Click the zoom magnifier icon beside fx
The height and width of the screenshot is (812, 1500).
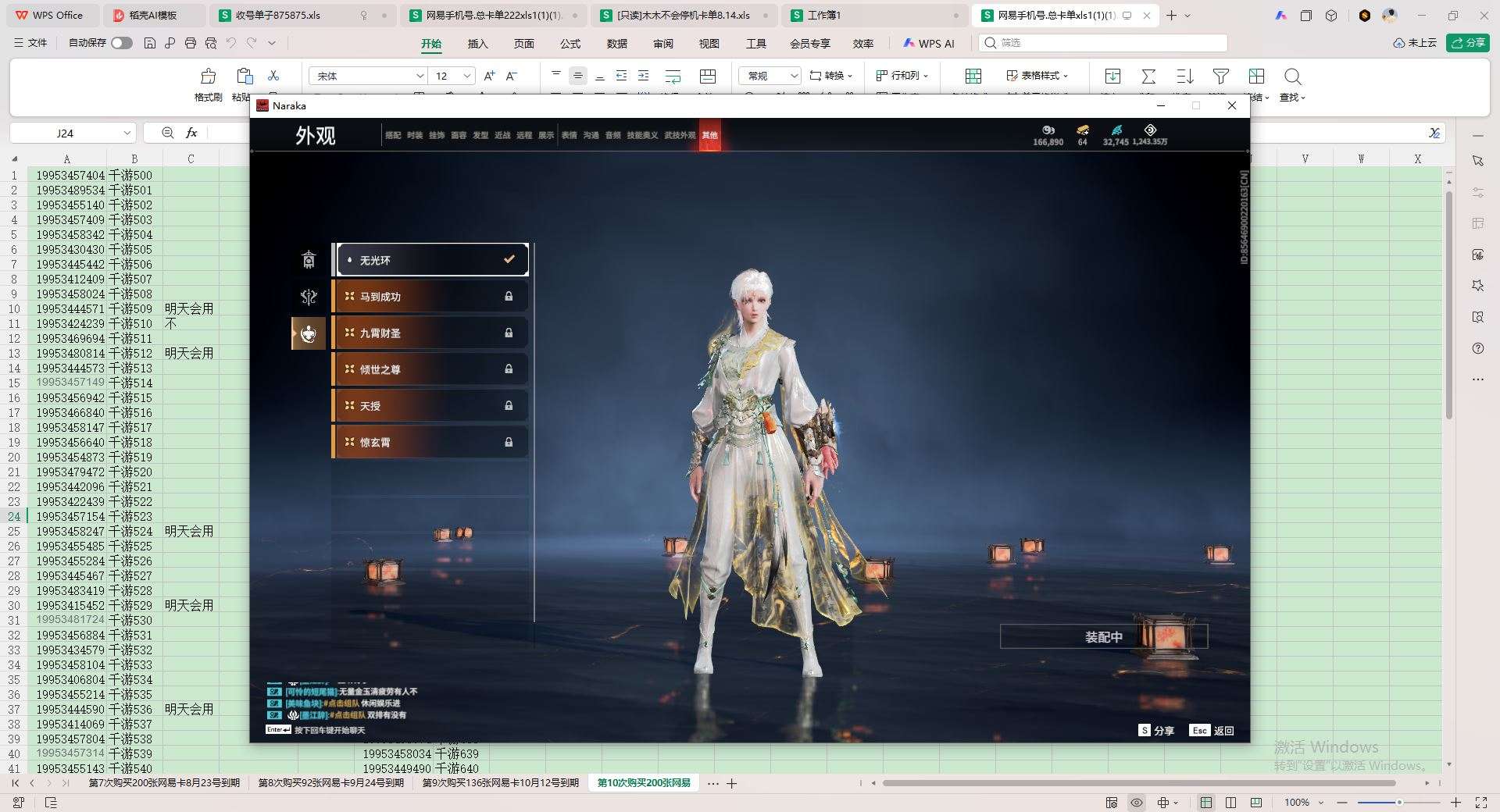point(167,134)
